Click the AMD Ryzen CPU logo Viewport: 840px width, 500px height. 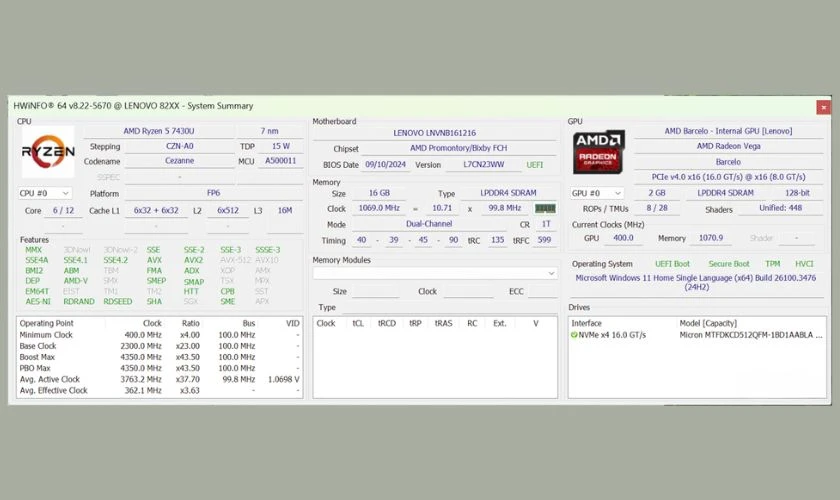[48, 153]
